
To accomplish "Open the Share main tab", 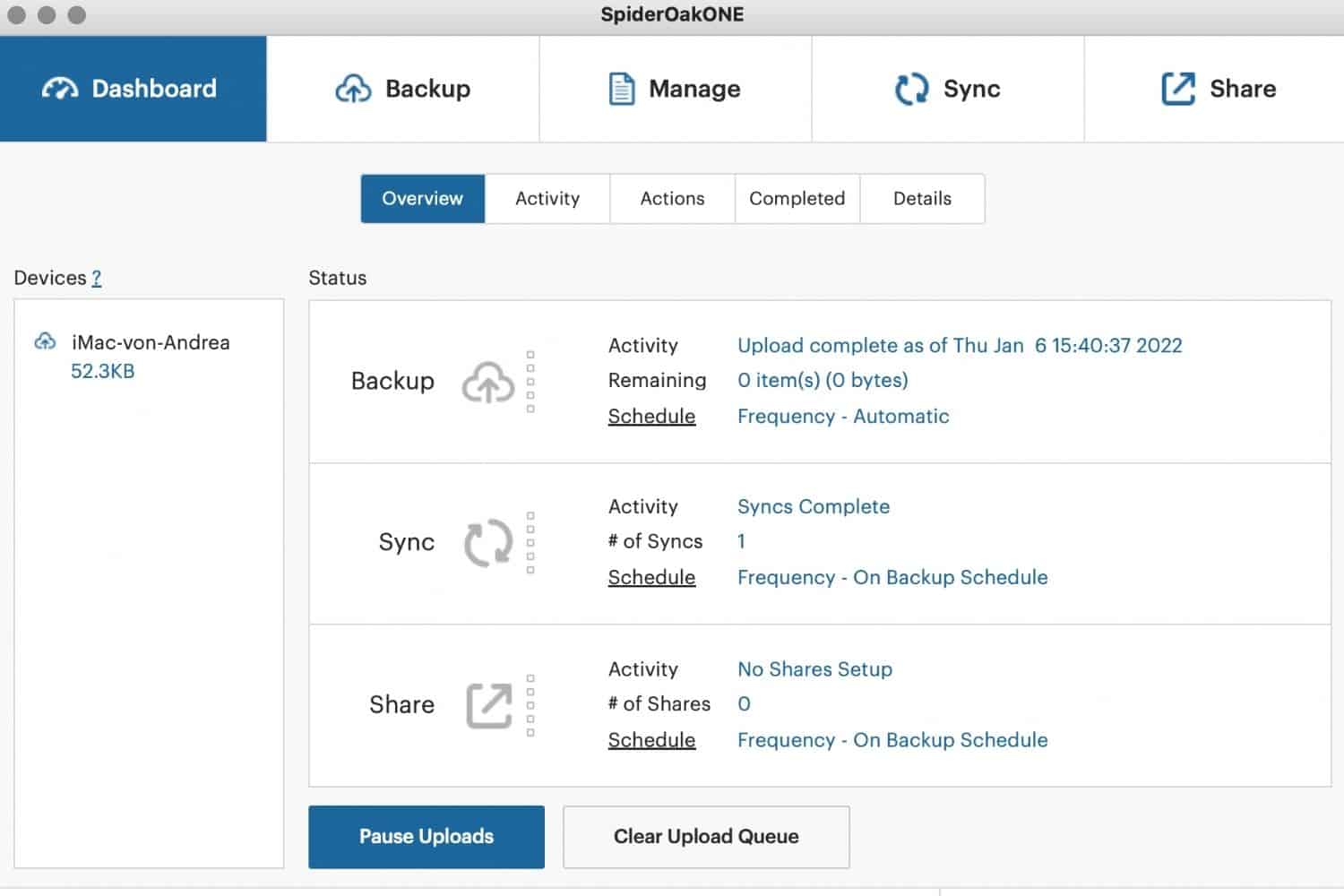I will click(1215, 89).
